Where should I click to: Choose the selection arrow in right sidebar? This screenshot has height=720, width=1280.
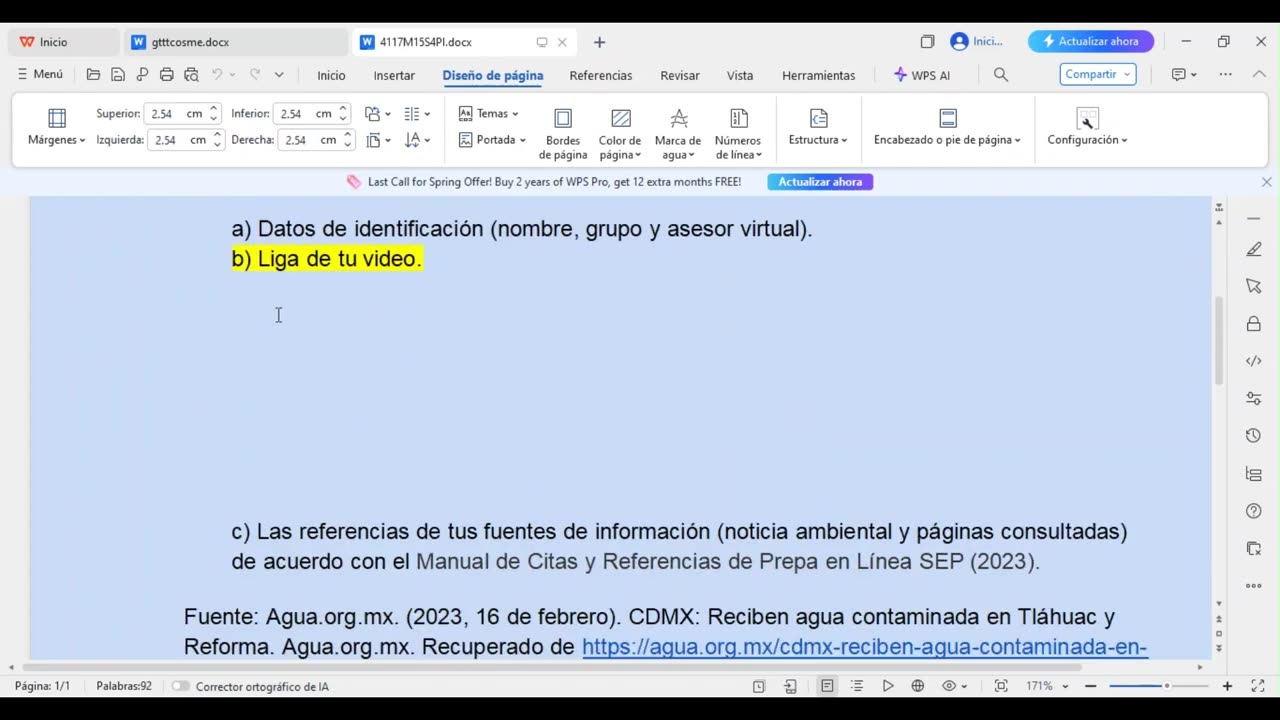[1254, 286]
